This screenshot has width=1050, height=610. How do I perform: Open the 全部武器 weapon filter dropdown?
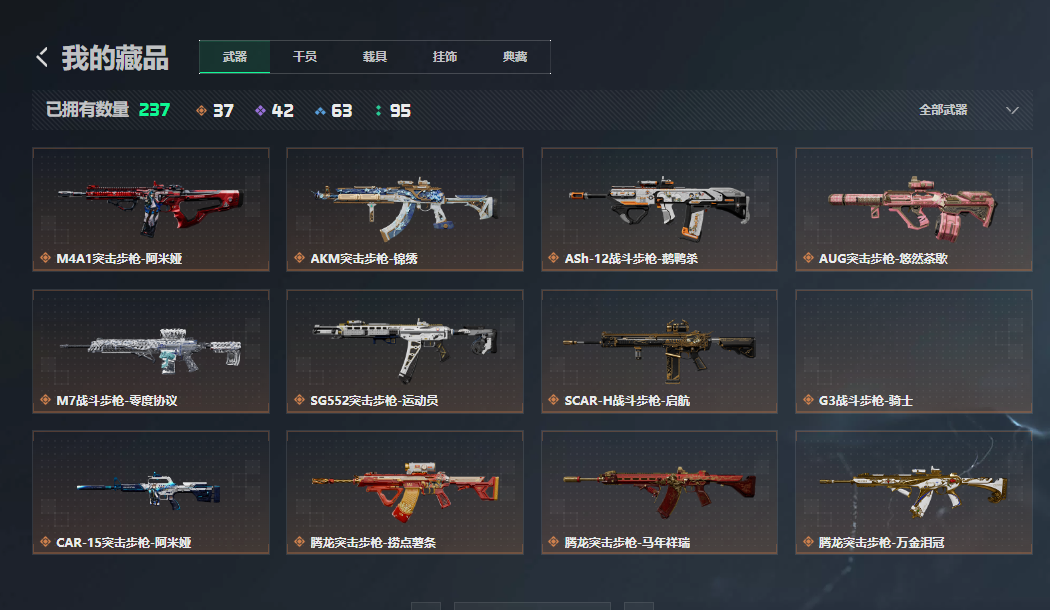coord(968,110)
